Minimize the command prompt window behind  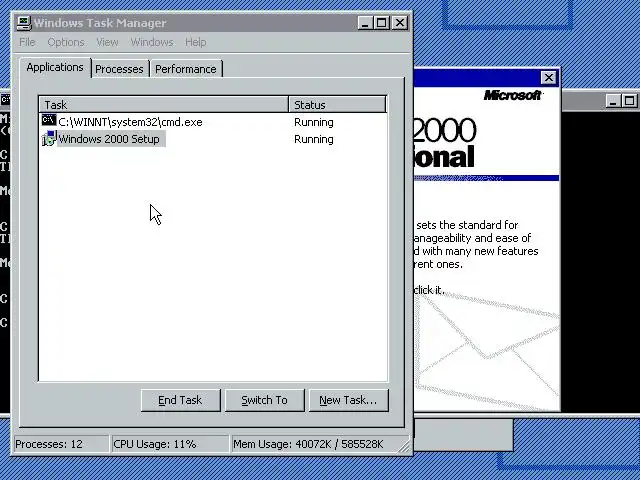[613, 100]
